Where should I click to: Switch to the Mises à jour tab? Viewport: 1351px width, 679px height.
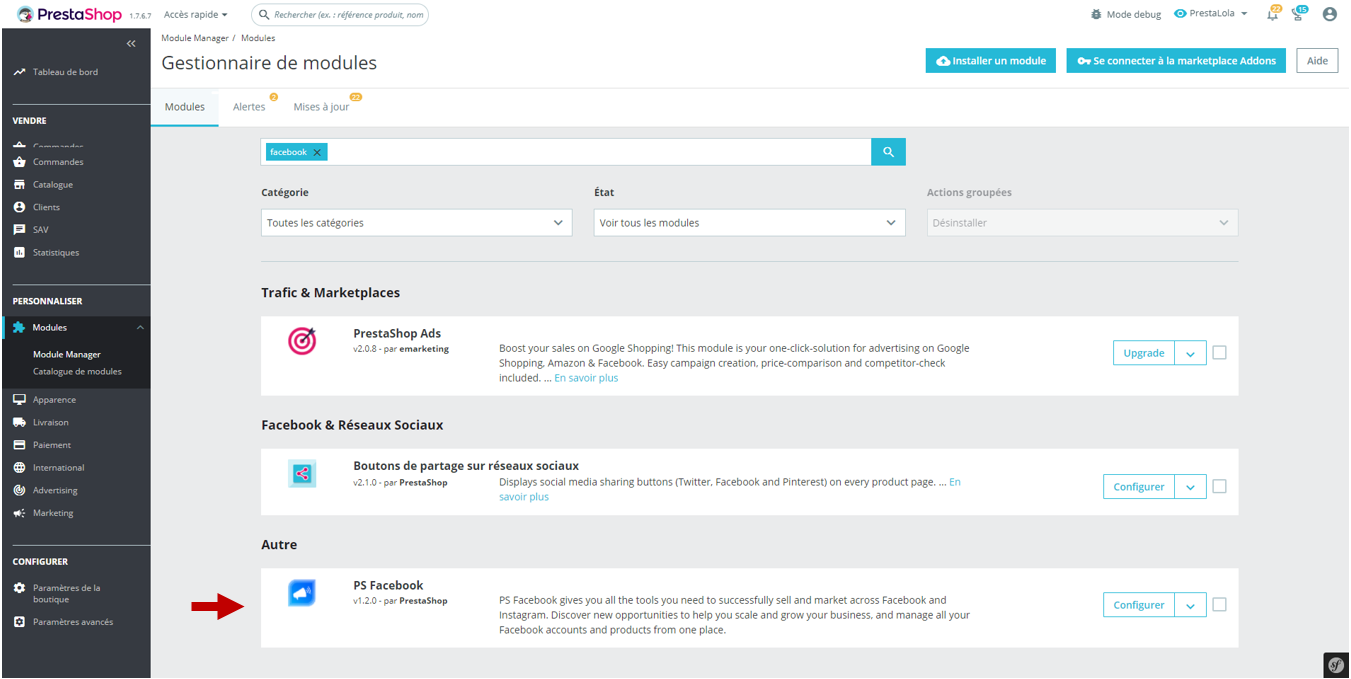(322, 107)
